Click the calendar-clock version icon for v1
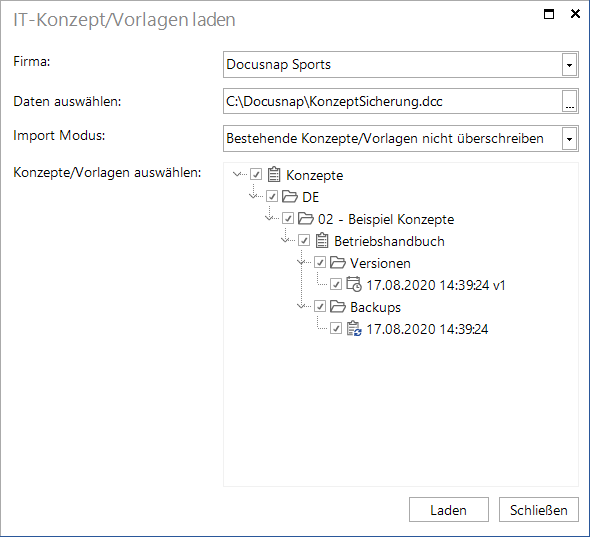 click(x=354, y=284)
